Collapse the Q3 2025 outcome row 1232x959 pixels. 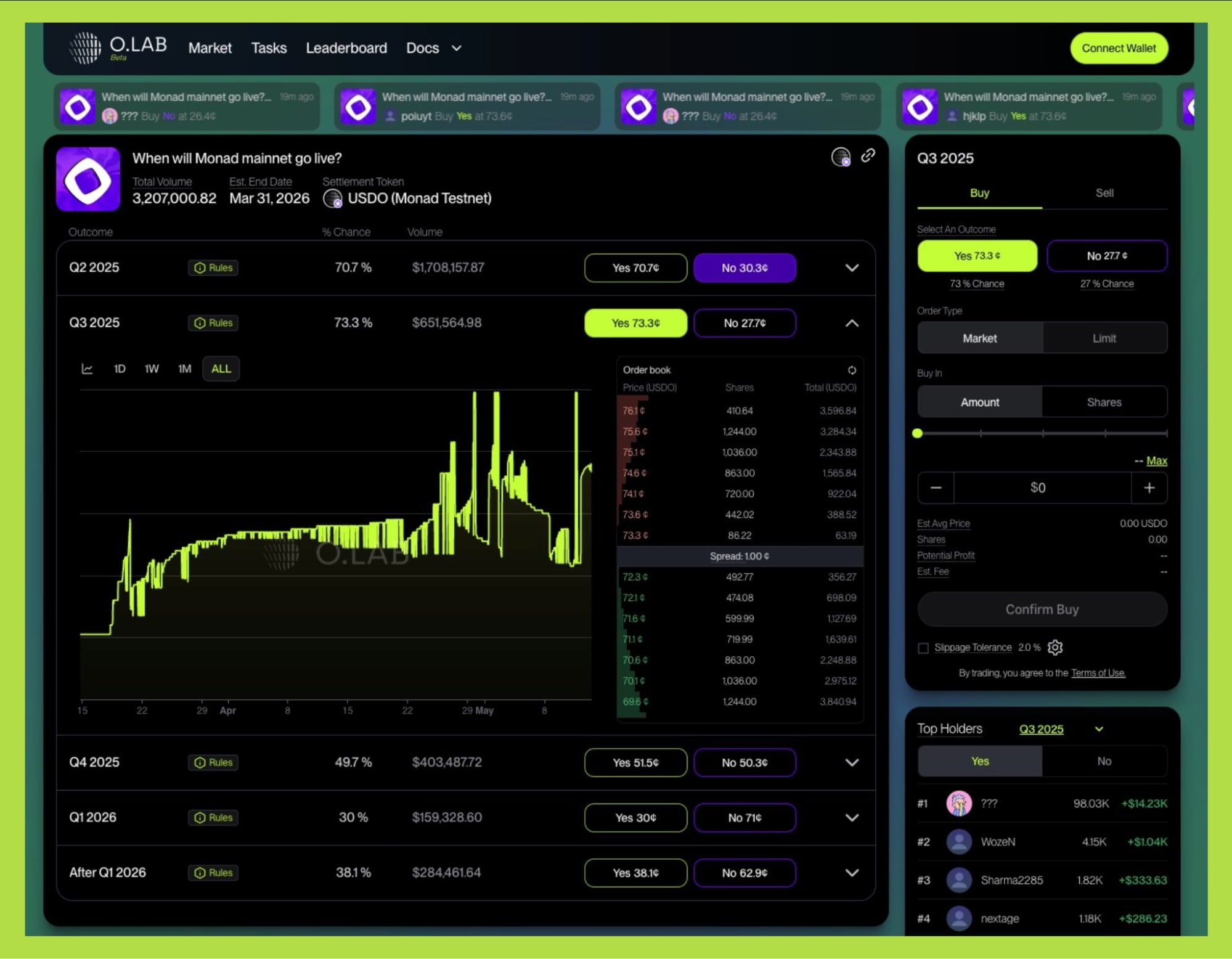tap(852, 323)
